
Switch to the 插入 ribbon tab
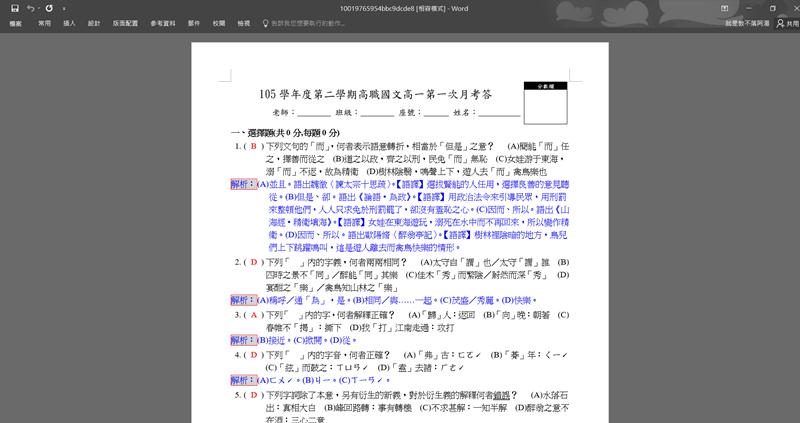pos(69,23)
